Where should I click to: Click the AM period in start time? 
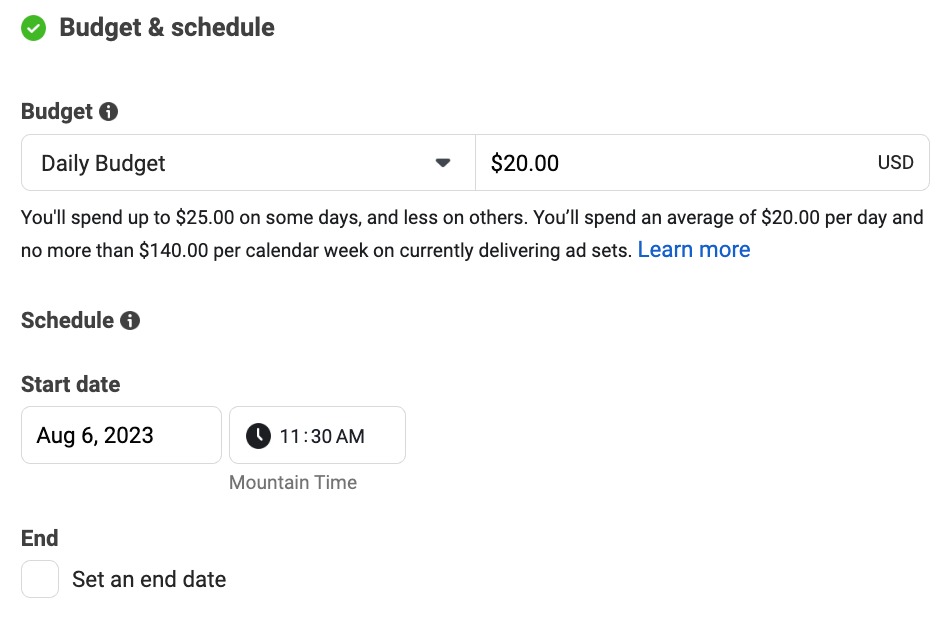351,436
